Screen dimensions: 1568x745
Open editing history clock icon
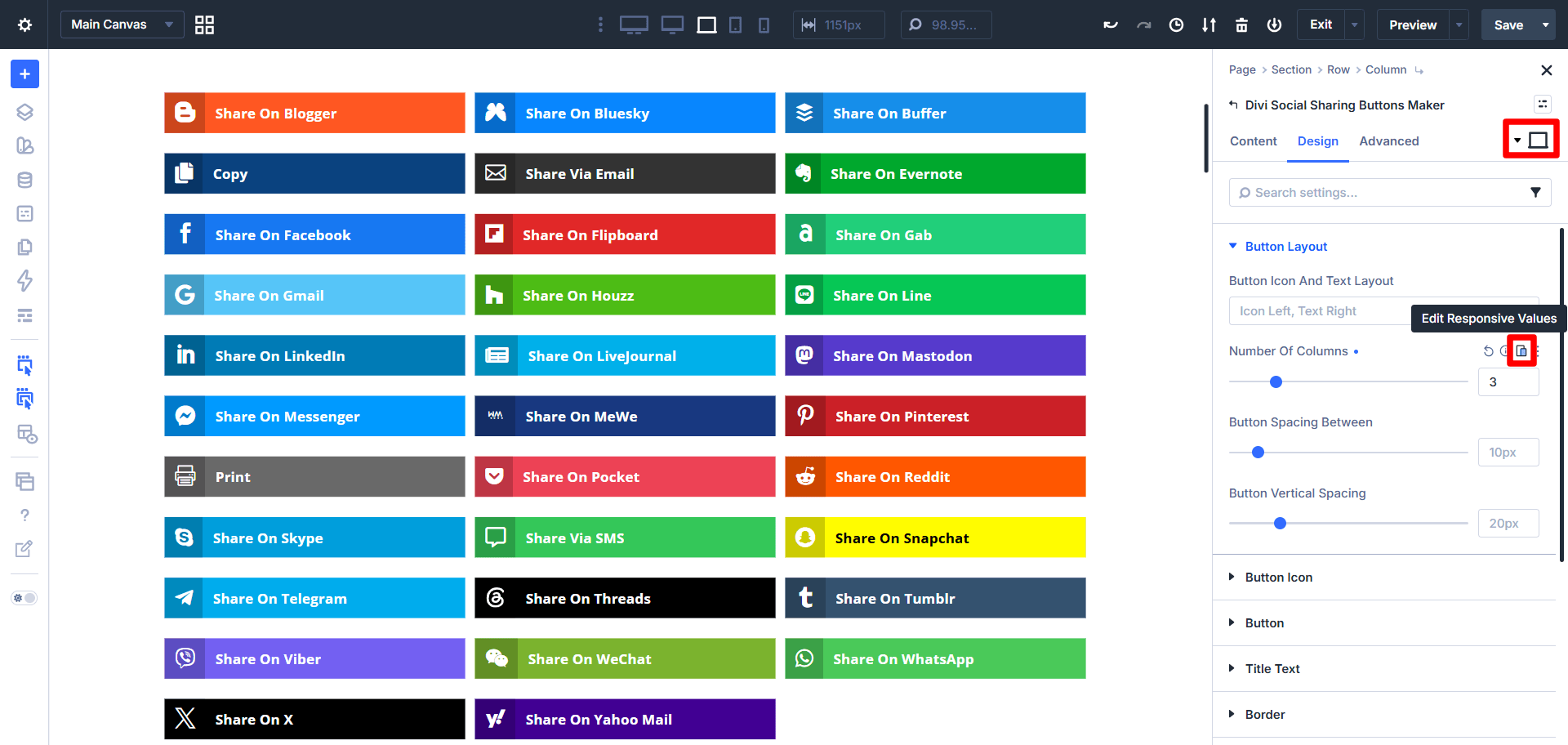(x=1176, y=25)
